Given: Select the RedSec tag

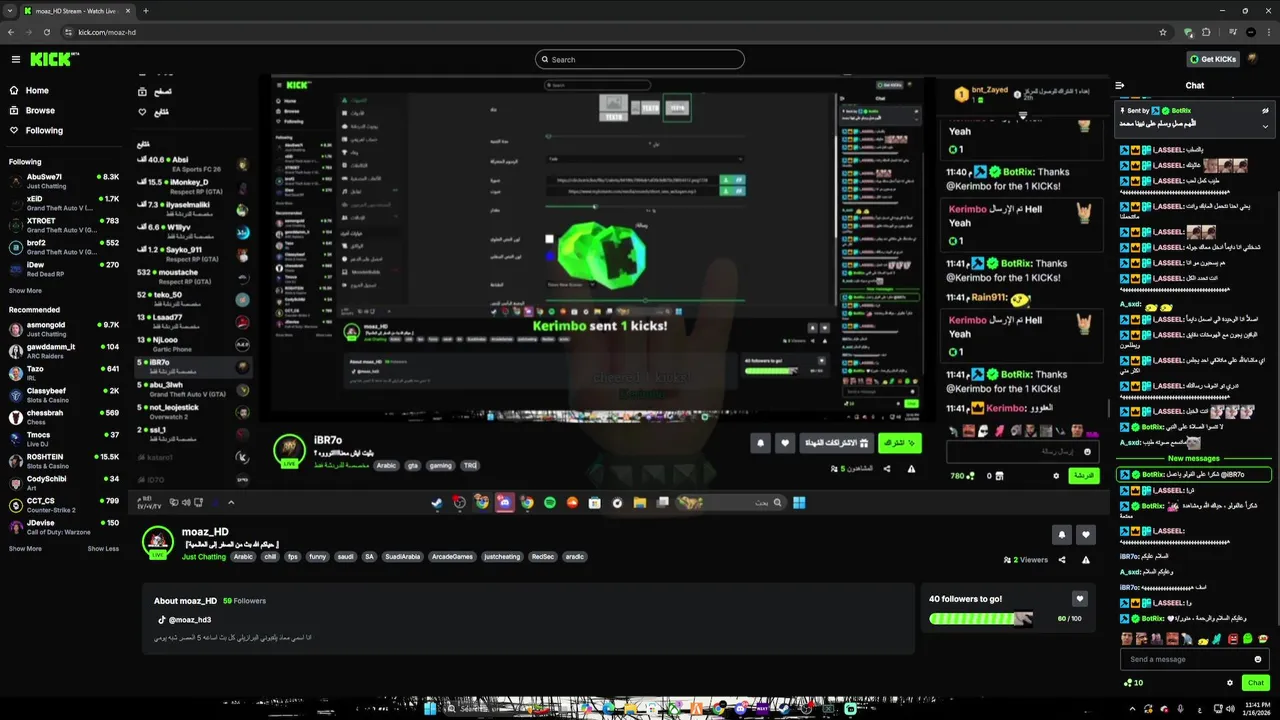Looking at the screenshot, I should (543, 557).
